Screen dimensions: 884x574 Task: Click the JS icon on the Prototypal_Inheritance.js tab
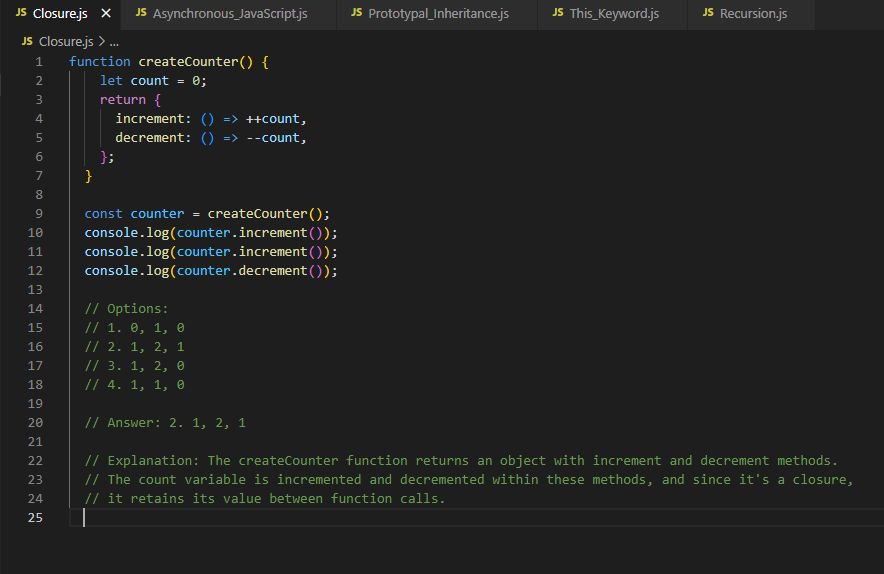pyautogui.click(x=357, y=13)
